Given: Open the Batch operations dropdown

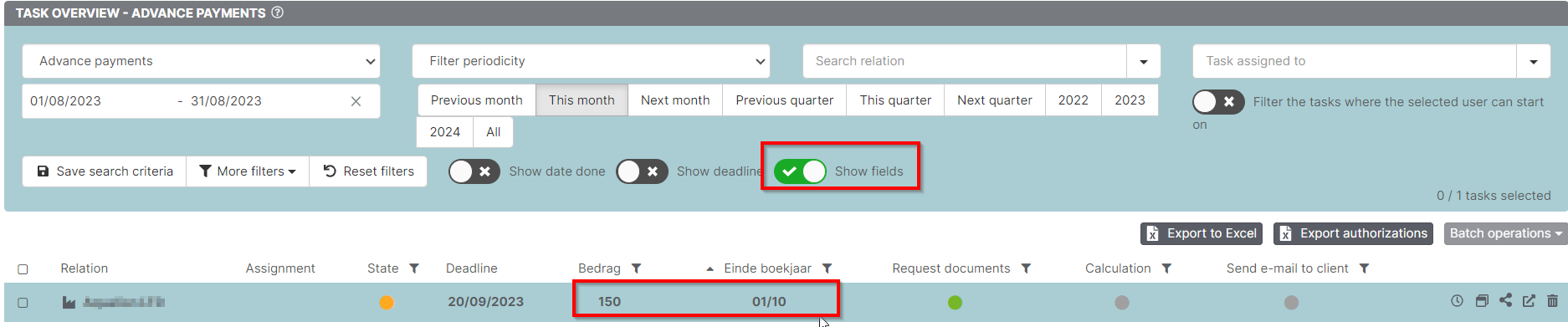Looking at the screenshot, I should tap(1505, 233).
